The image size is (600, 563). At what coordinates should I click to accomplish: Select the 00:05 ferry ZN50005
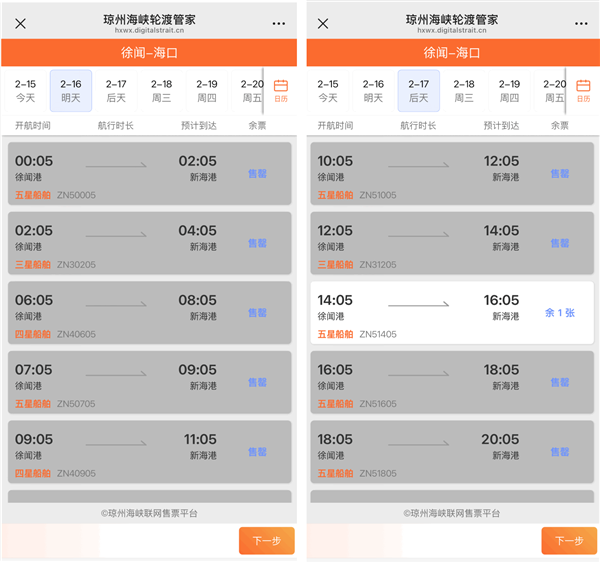click(149, 174)
